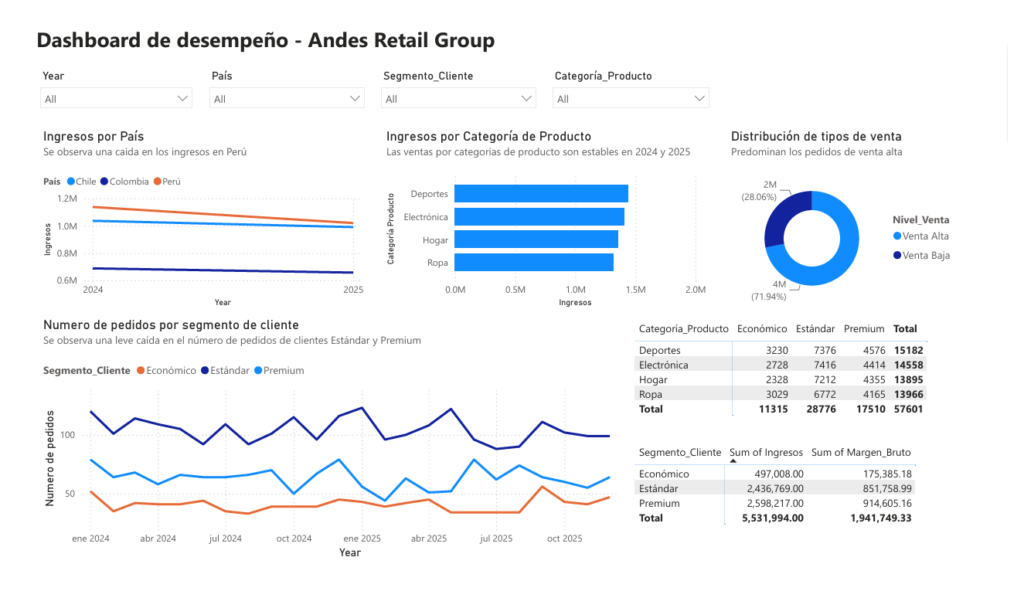The width and height of the screenshot is (1024, 591).
Task: Select the Colombia legend dot
Action: [x=104, y=182]
